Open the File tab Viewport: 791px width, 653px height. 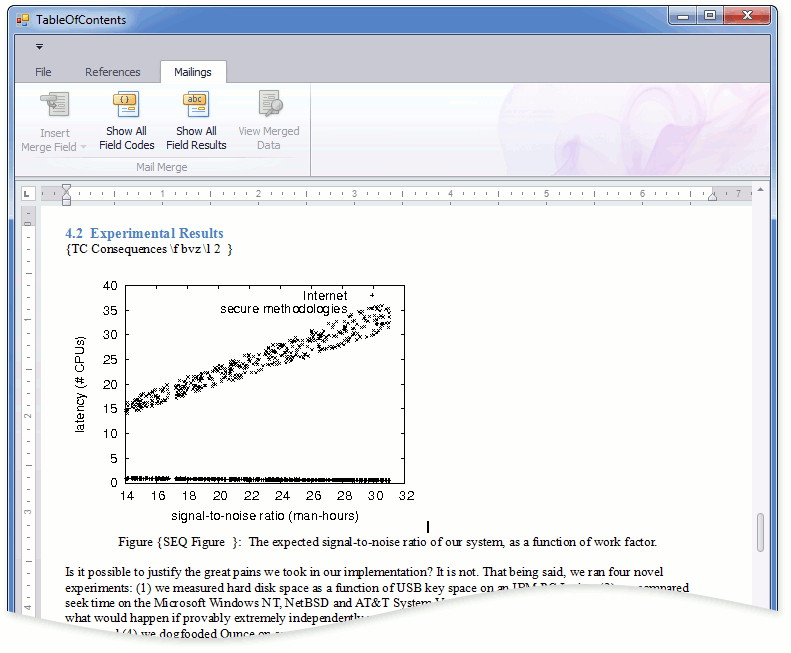(43, 72)
